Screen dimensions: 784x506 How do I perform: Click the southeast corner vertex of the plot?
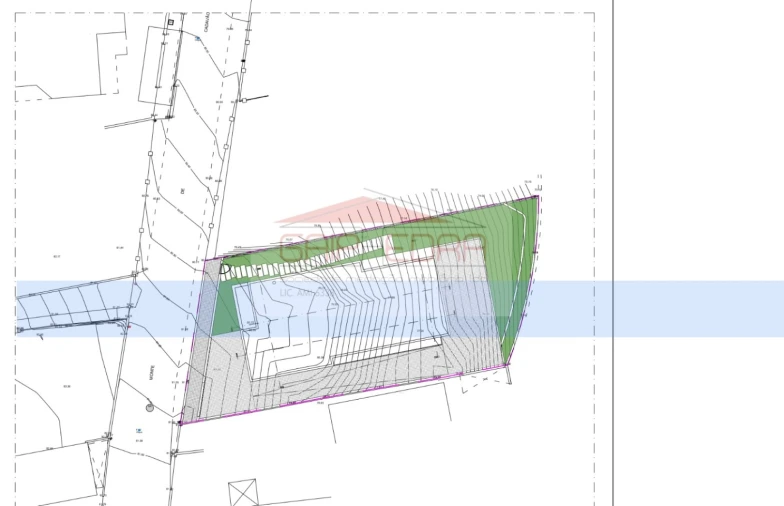(507, 365)
